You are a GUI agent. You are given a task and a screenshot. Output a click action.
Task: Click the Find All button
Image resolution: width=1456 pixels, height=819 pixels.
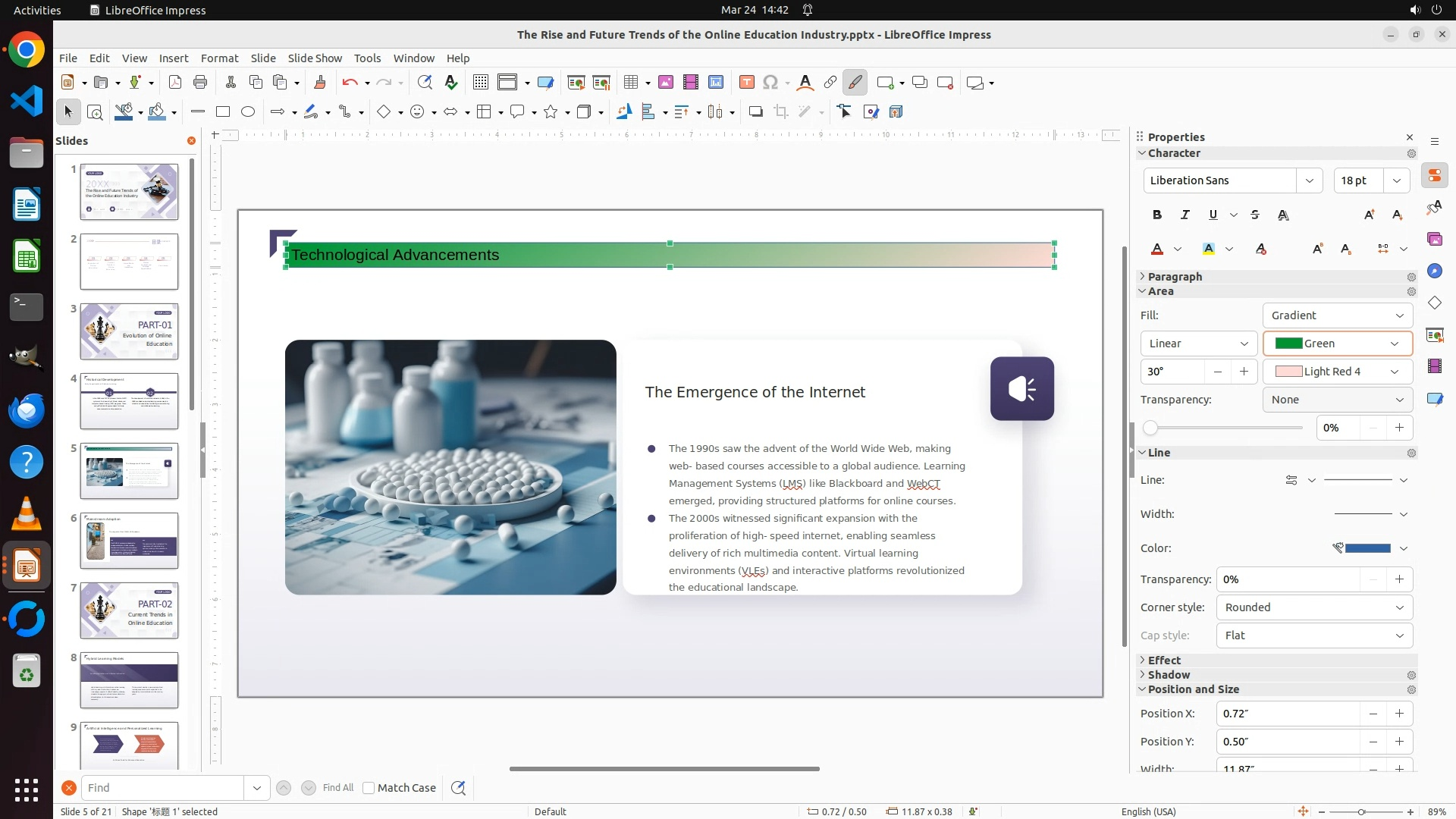[x=337, y=788]
